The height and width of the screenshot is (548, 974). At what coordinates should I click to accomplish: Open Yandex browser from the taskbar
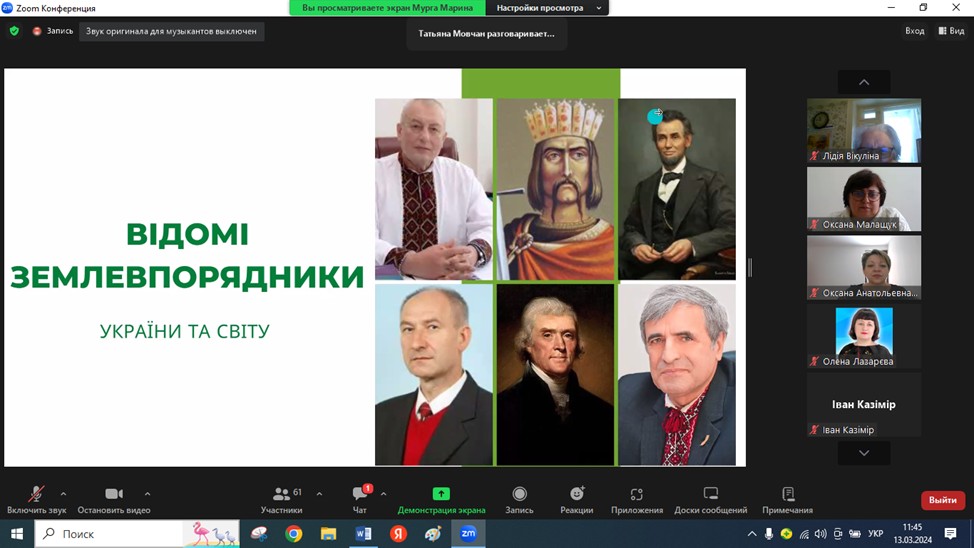tap(398, 534)
